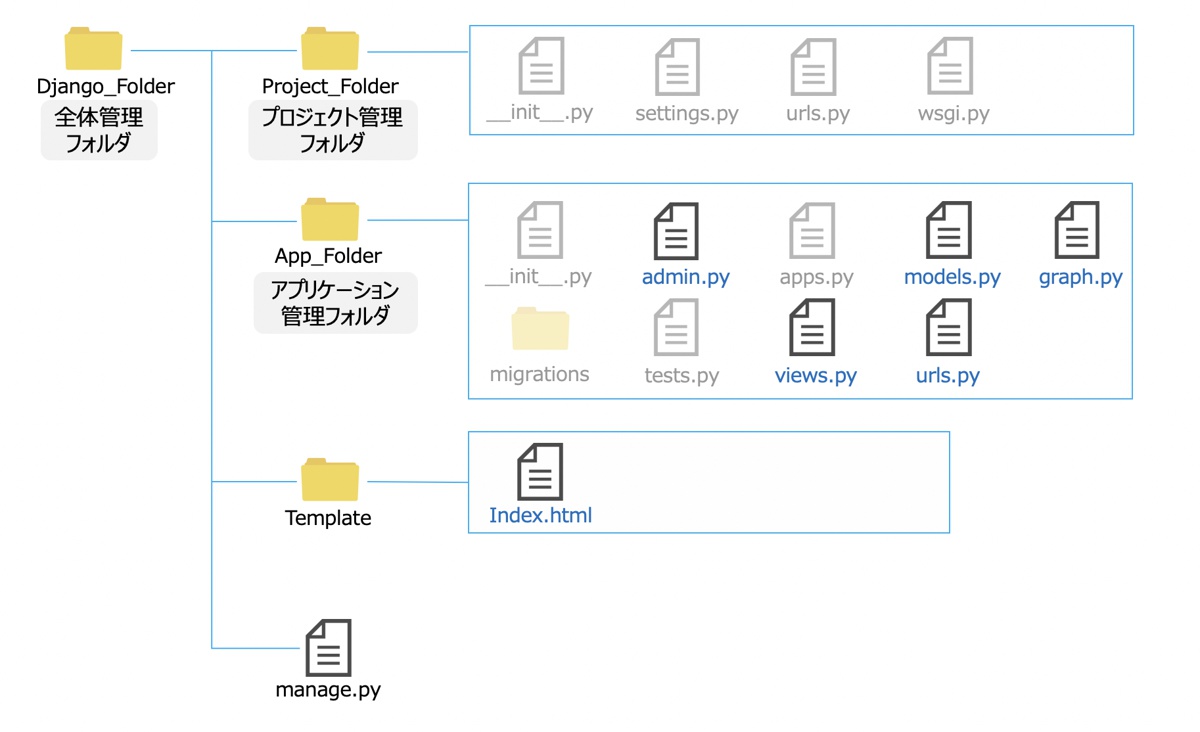Click the Index.html file label
The image size is (1200, 732).
click(540, 516)
